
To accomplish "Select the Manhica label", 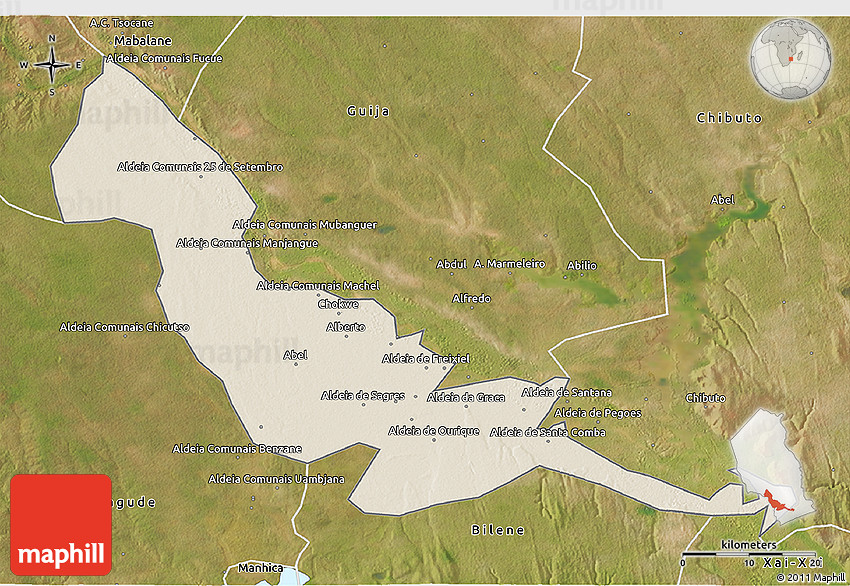I will pyautogui.click(x=260, y=568).
